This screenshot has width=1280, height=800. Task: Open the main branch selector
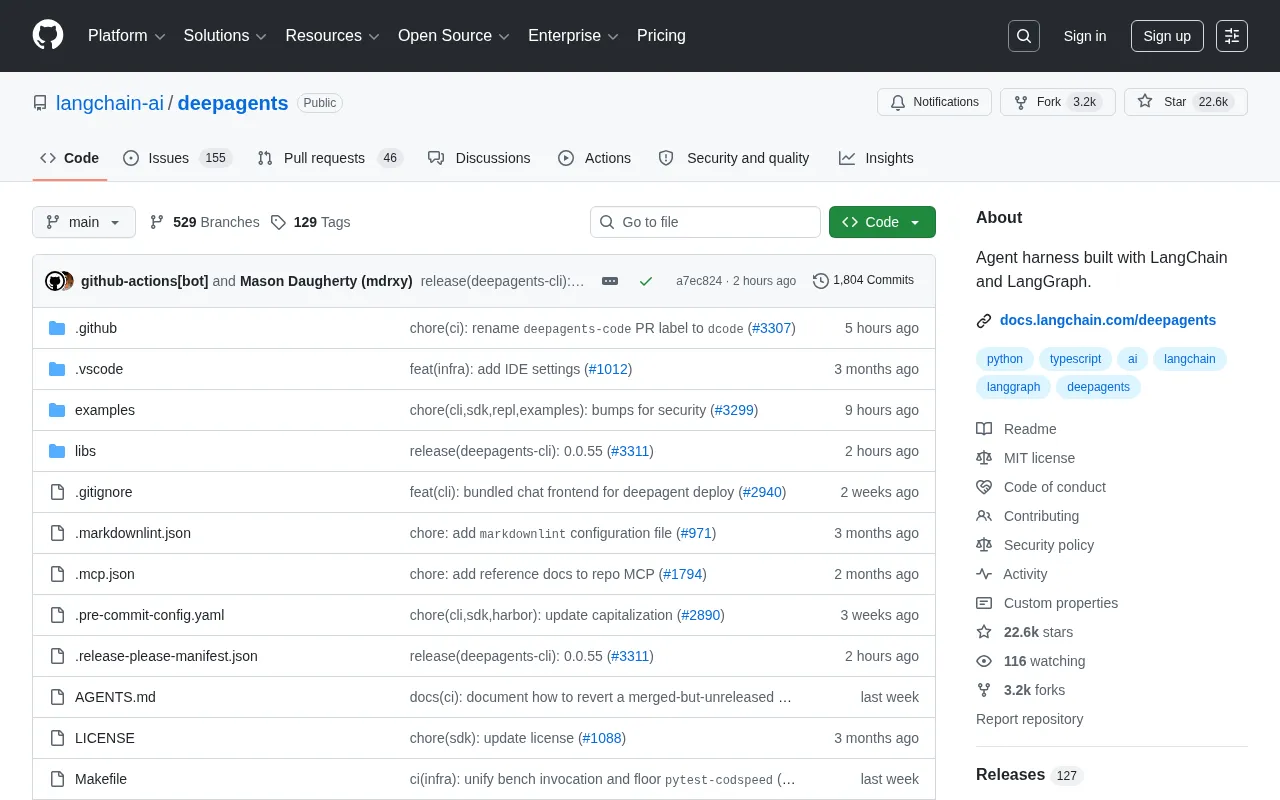pyautogui.click(x=84, y=222)
